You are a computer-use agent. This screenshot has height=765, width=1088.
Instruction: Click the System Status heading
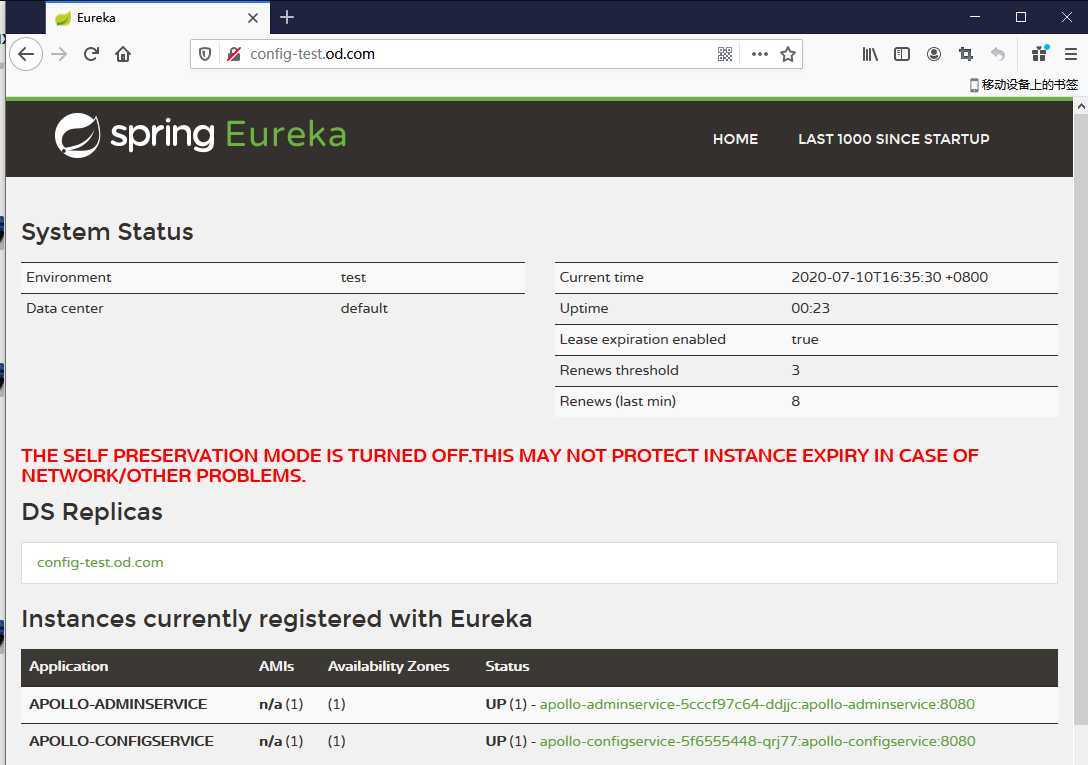click(108, 232)
